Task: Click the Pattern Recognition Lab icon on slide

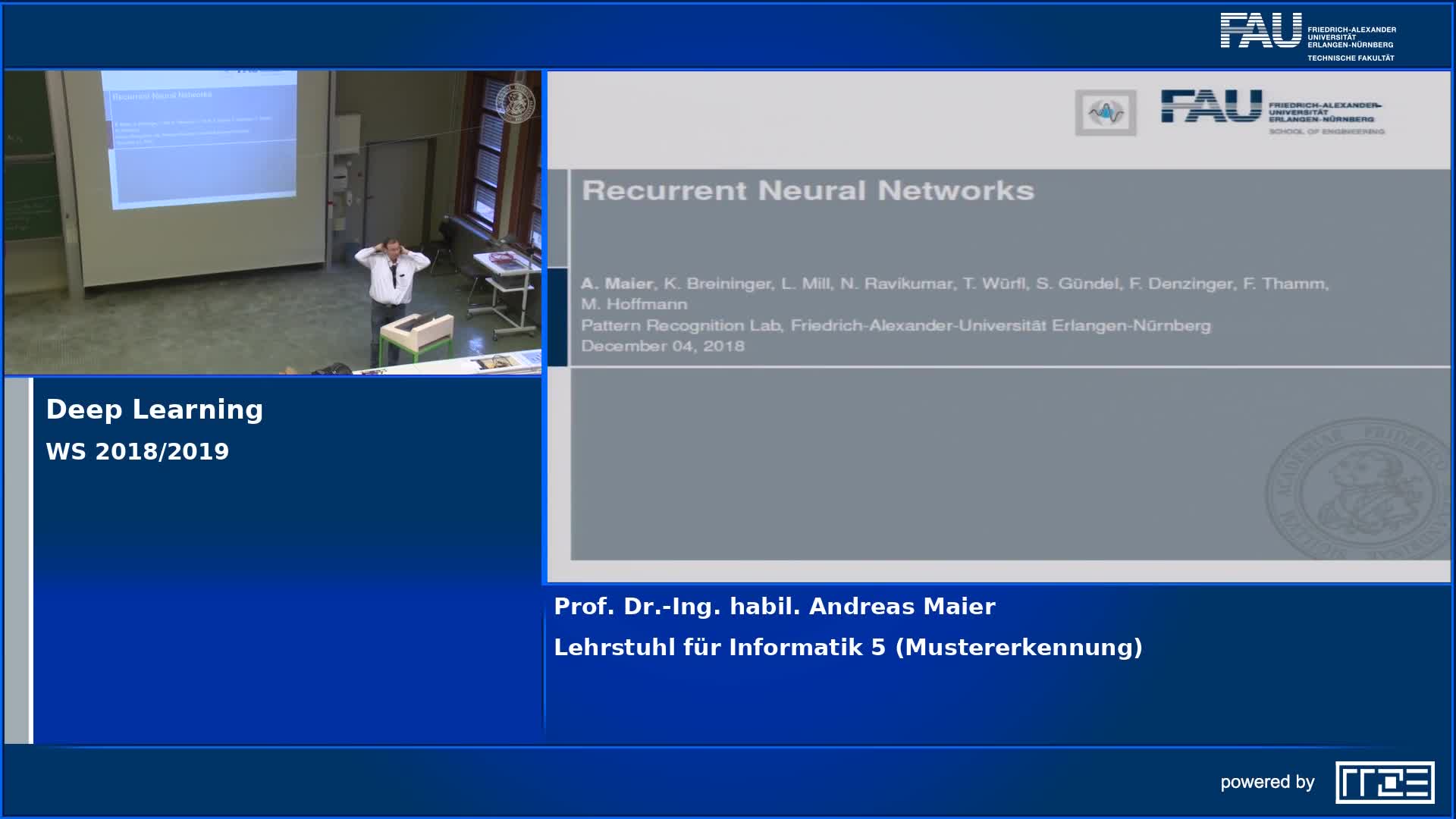Action: 1105,113
